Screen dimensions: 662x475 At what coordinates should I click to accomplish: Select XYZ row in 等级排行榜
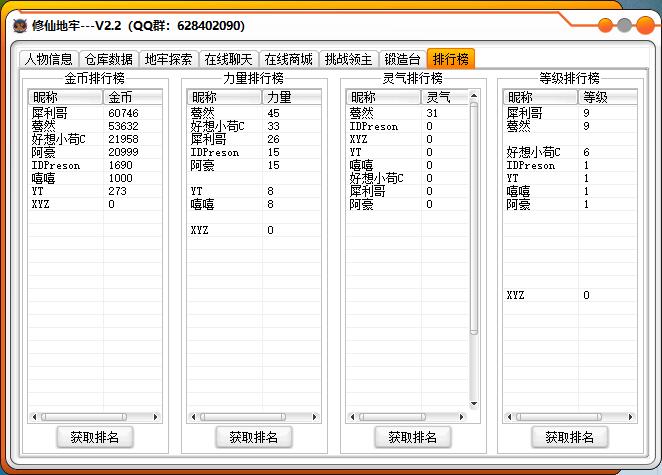point(570,295)
